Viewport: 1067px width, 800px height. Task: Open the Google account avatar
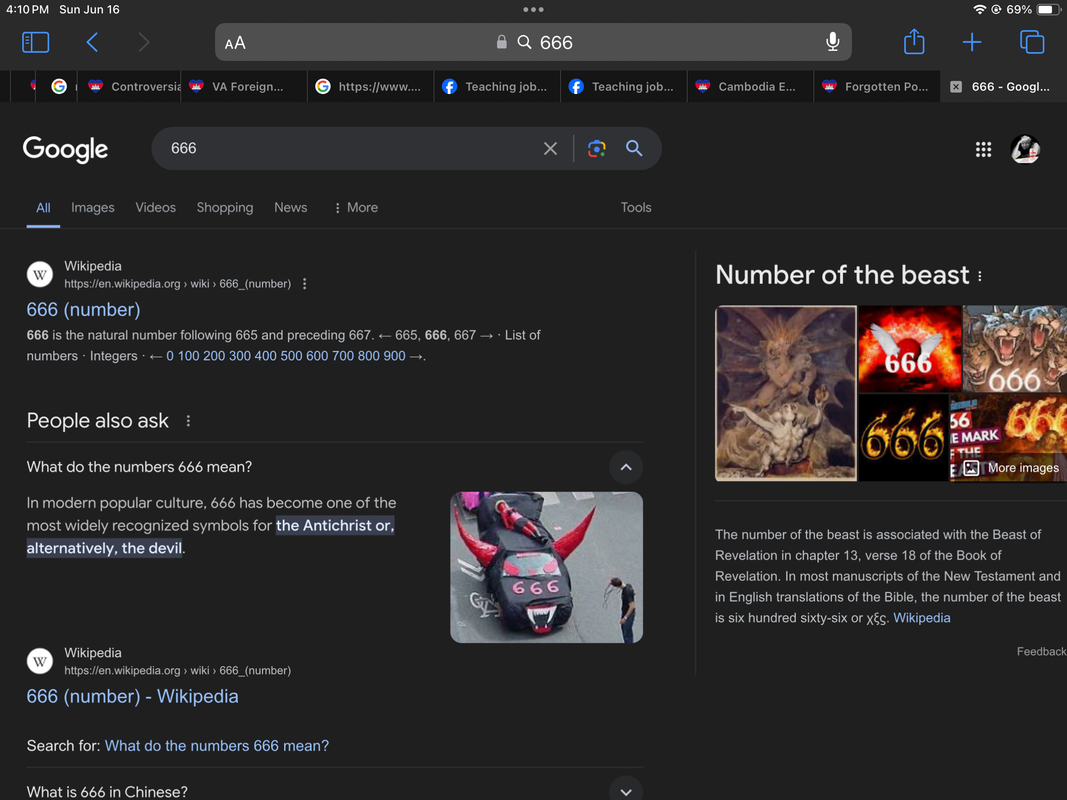click(1025, 149)
